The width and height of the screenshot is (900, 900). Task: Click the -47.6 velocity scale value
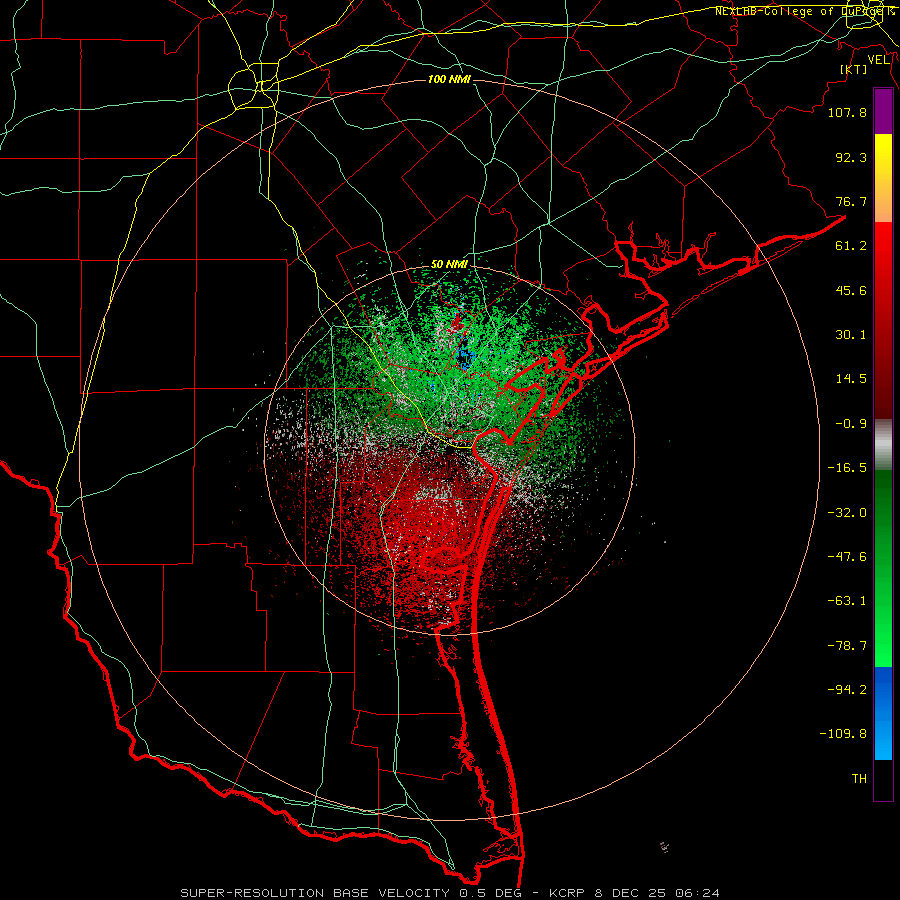coord(847,557)
